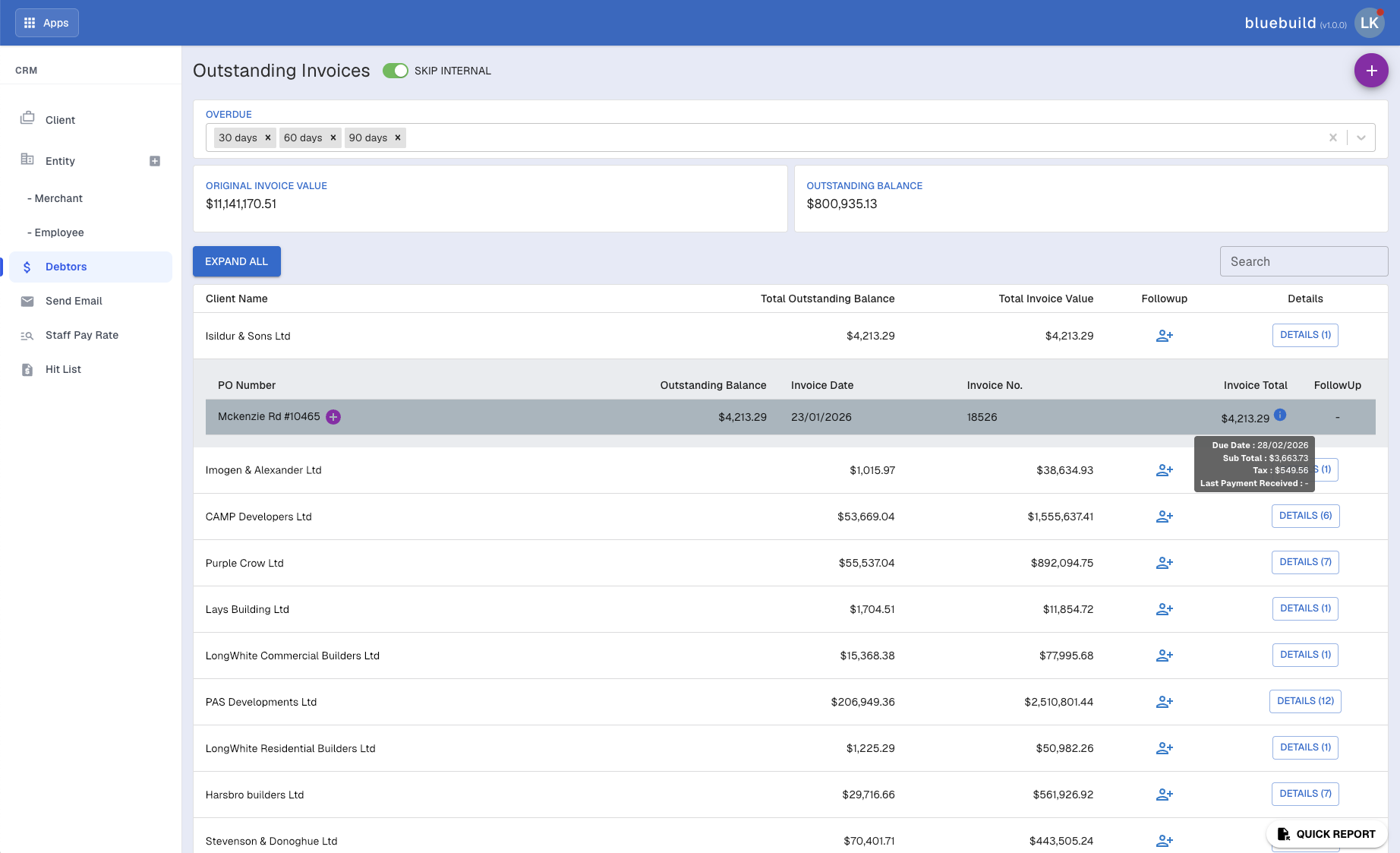Add followup for Purple Crow Ltd
Image resolution: width=1400 pixels, height=853 pixels.
pos(1165,563)
